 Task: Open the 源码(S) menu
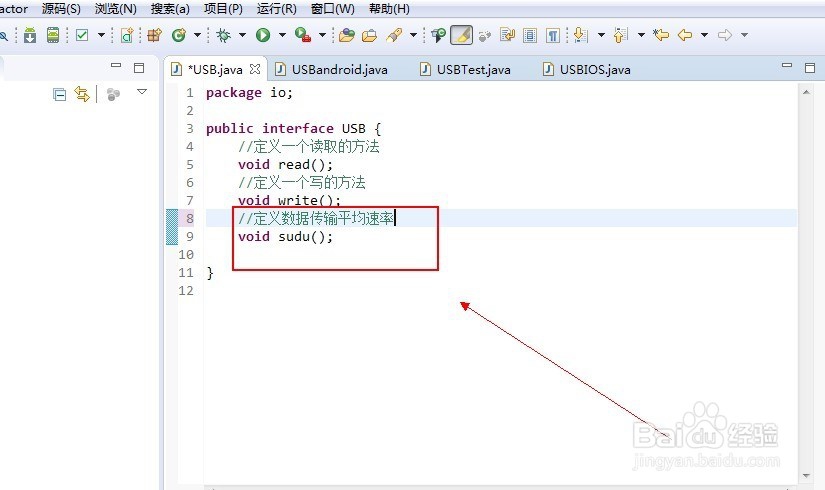(61, 9)
